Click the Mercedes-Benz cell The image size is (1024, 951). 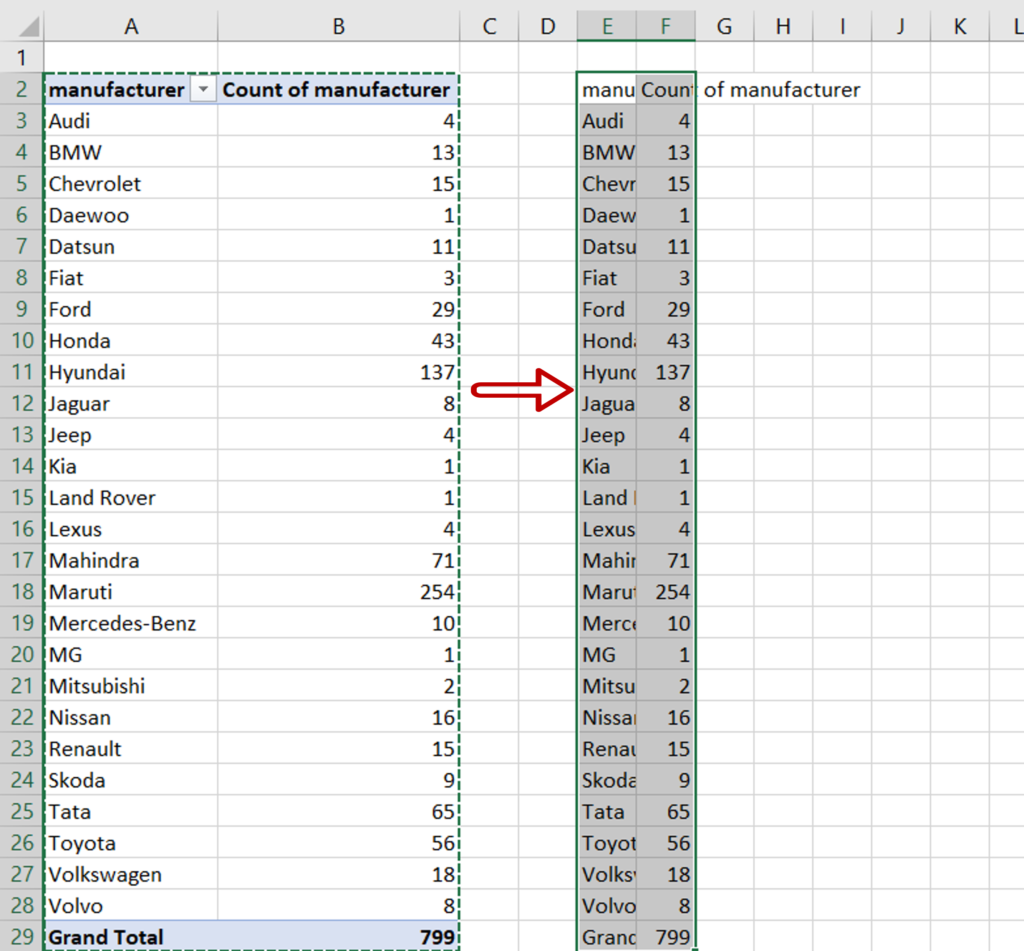(x=131, y=622)
